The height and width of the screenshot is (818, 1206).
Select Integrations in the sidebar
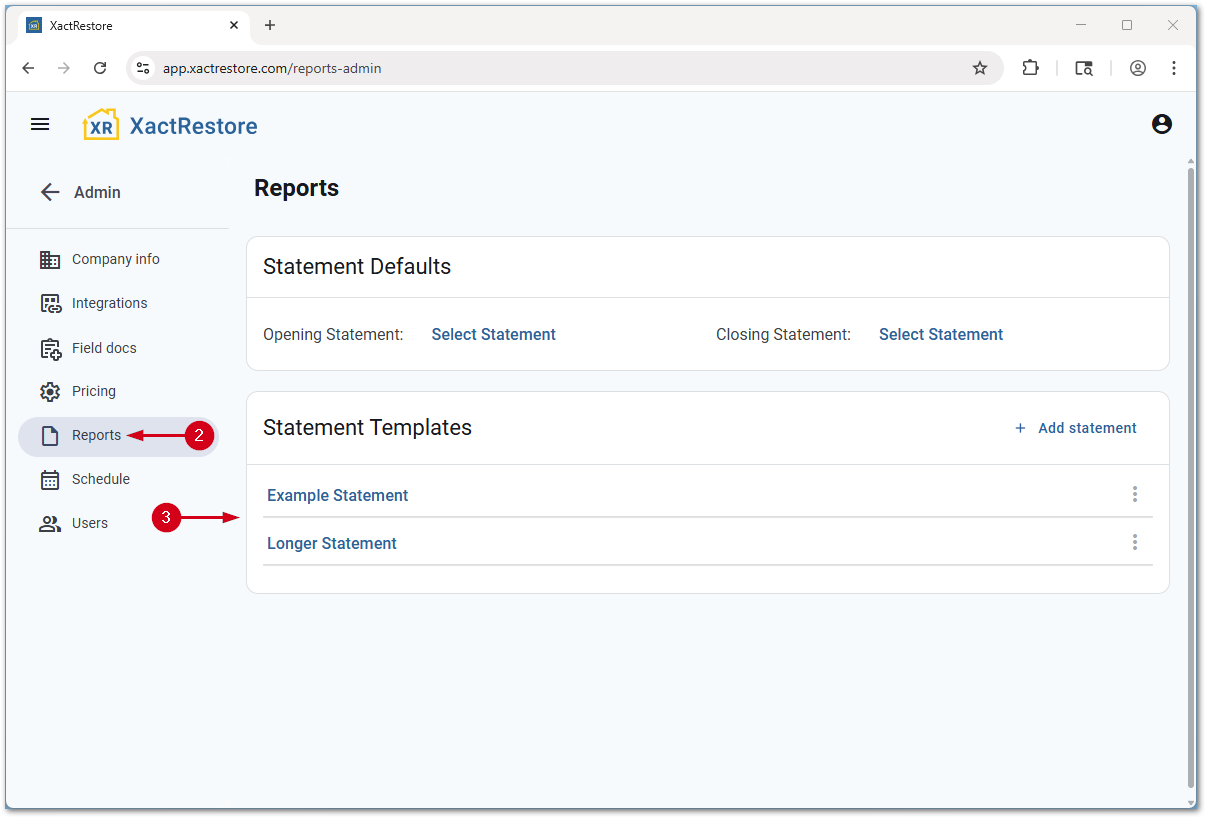109,303
